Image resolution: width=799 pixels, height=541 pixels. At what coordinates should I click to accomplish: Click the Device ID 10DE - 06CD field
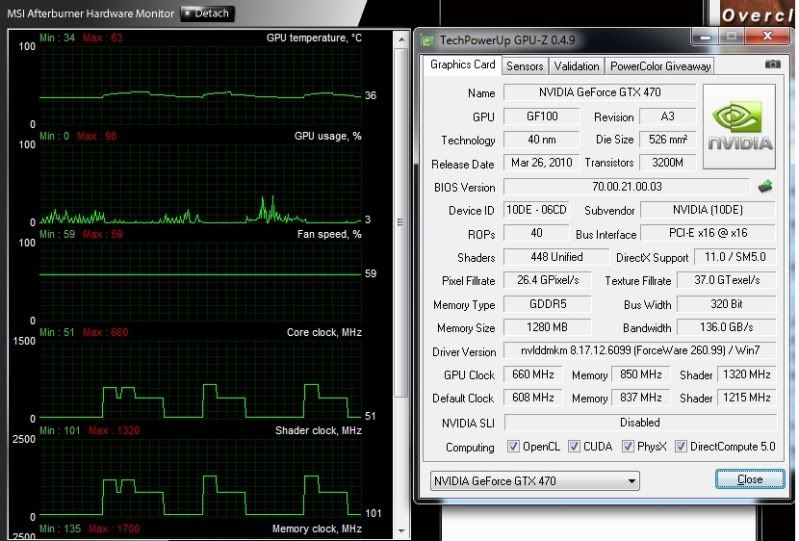click(x=536, y=210)
